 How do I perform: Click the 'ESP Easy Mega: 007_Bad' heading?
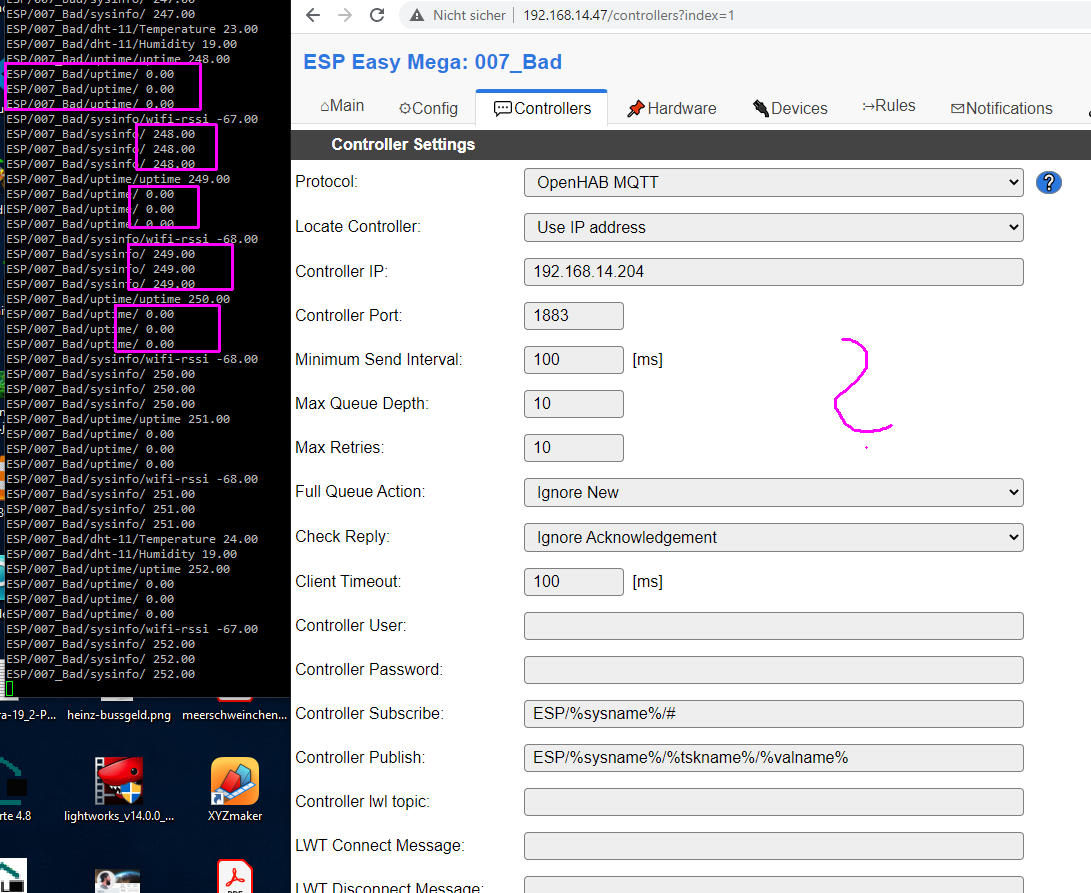point(432,62)
